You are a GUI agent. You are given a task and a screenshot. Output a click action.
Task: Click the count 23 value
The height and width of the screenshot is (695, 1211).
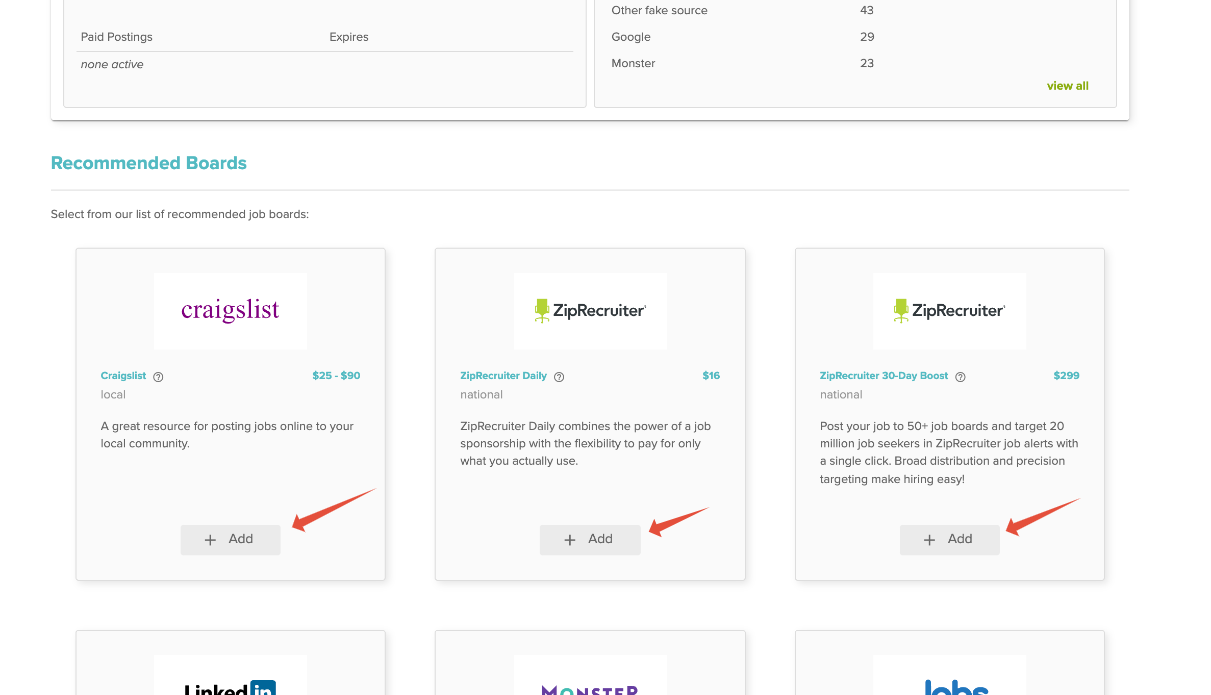(867, 63)
